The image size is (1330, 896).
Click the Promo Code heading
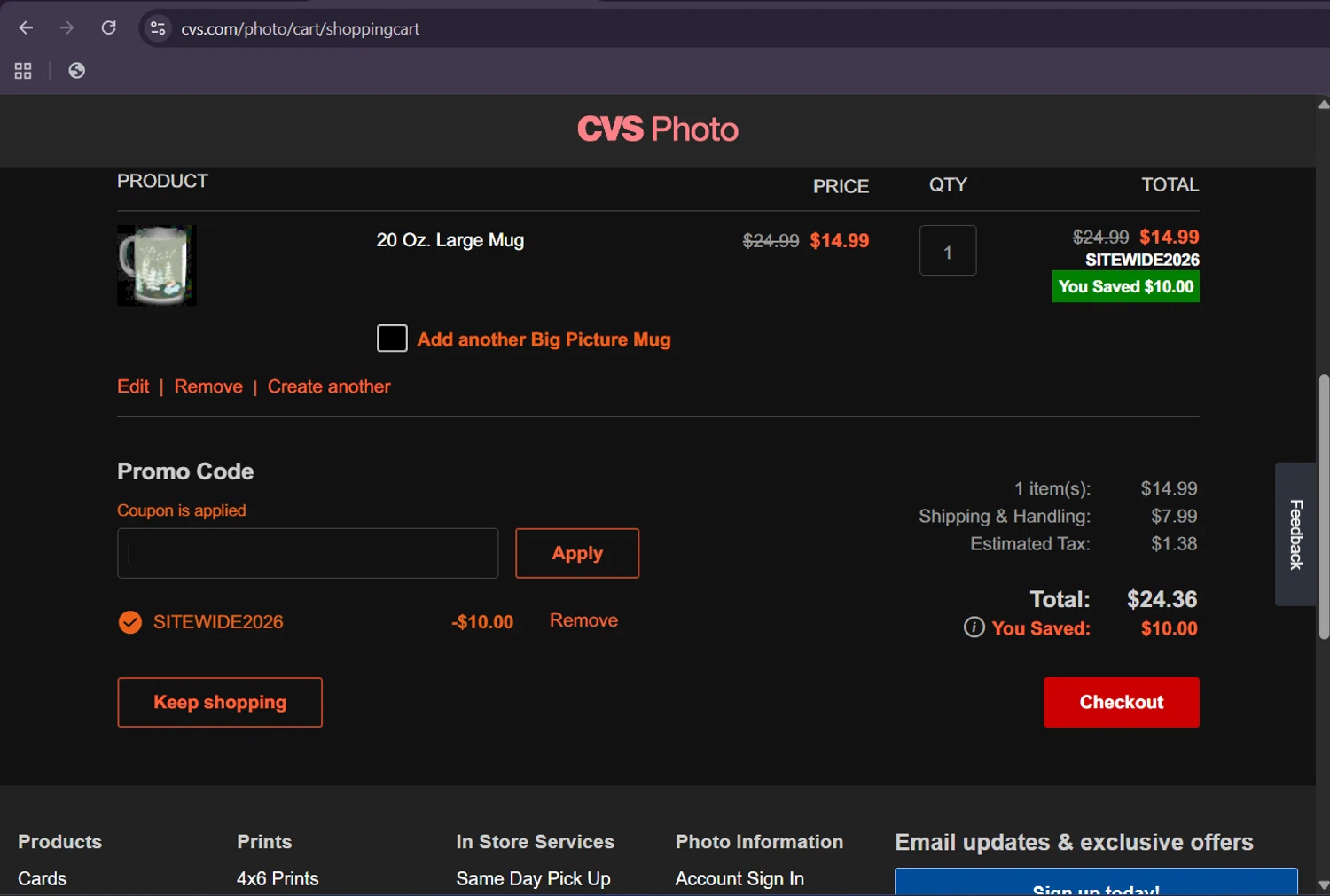[185, 471]
